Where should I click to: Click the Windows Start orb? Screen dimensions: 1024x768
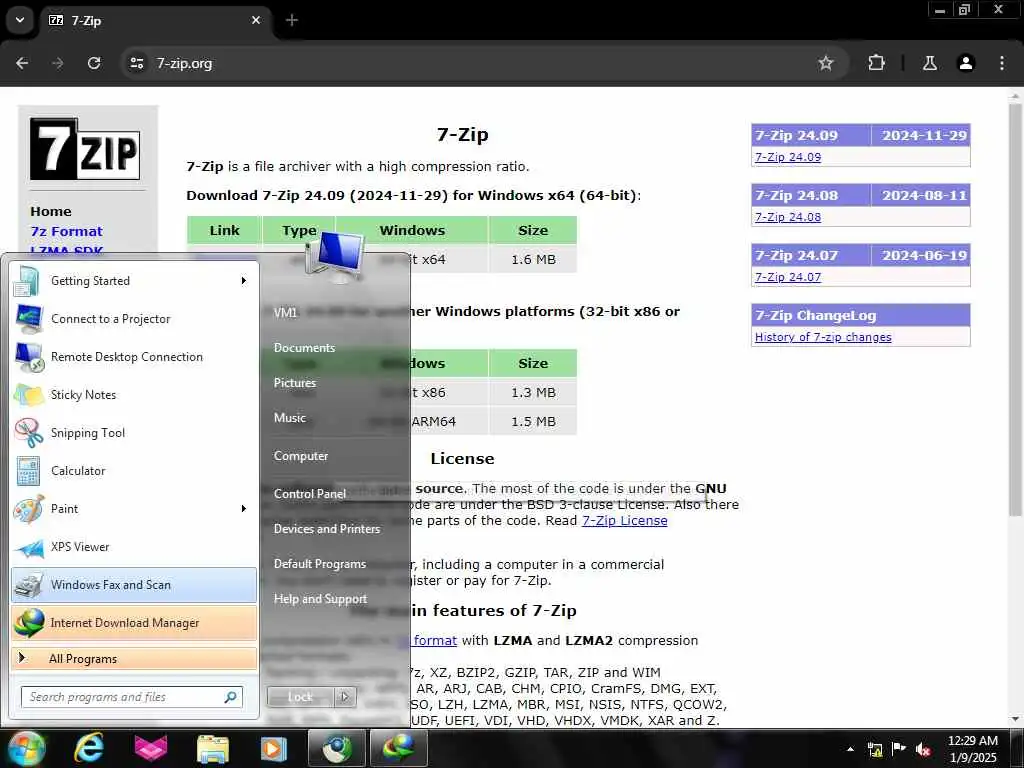26,748
